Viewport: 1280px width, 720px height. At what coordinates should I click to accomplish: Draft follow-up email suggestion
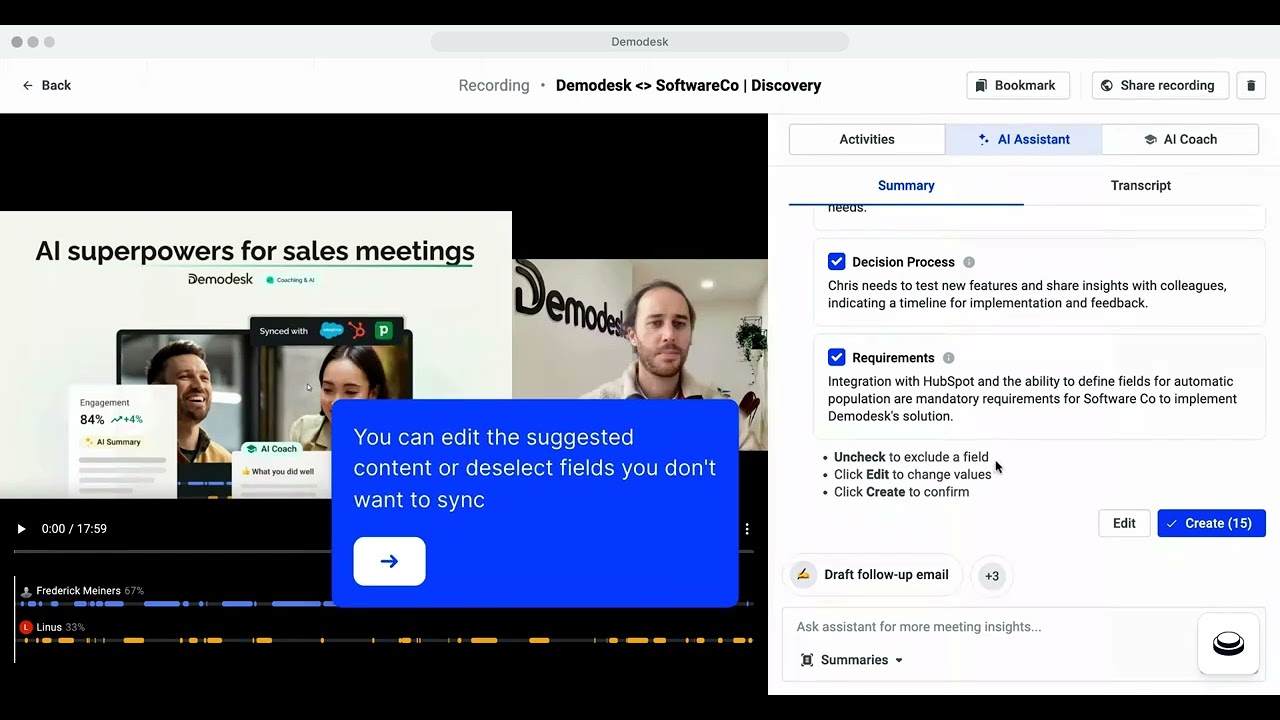click(x=871, y=575)
